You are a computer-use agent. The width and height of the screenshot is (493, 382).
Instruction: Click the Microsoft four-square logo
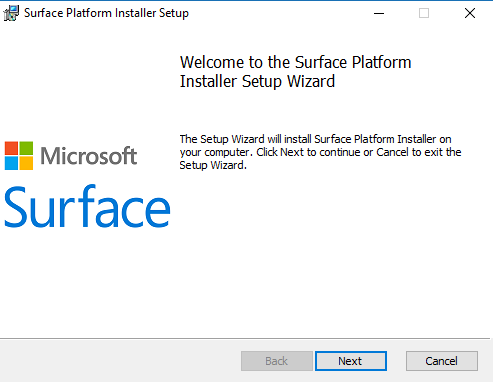pos(19,156)
